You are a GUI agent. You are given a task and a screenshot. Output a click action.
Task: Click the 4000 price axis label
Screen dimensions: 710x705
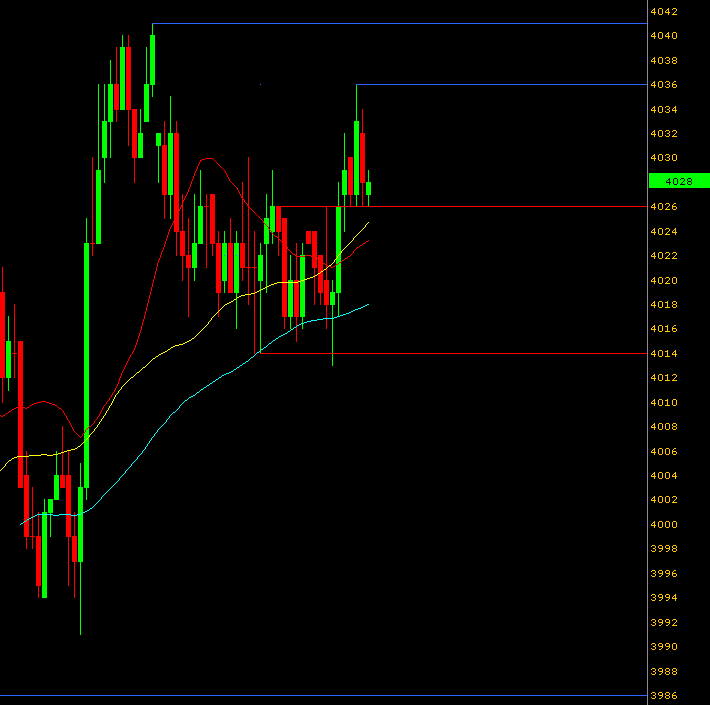[x=664, y=524]
